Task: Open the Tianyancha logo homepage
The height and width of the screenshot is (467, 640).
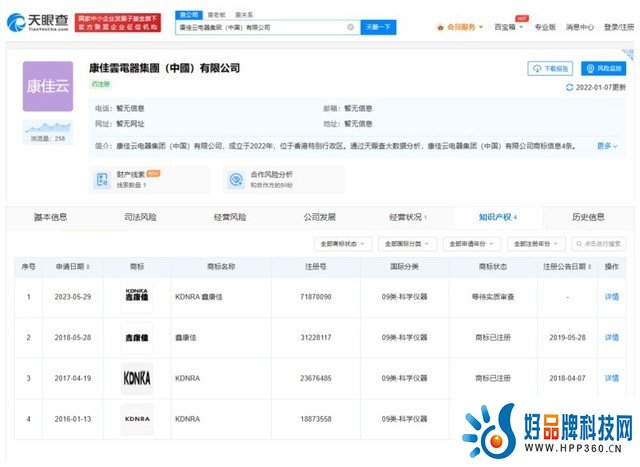Action: pyautogui.click(x=38, y=22)
